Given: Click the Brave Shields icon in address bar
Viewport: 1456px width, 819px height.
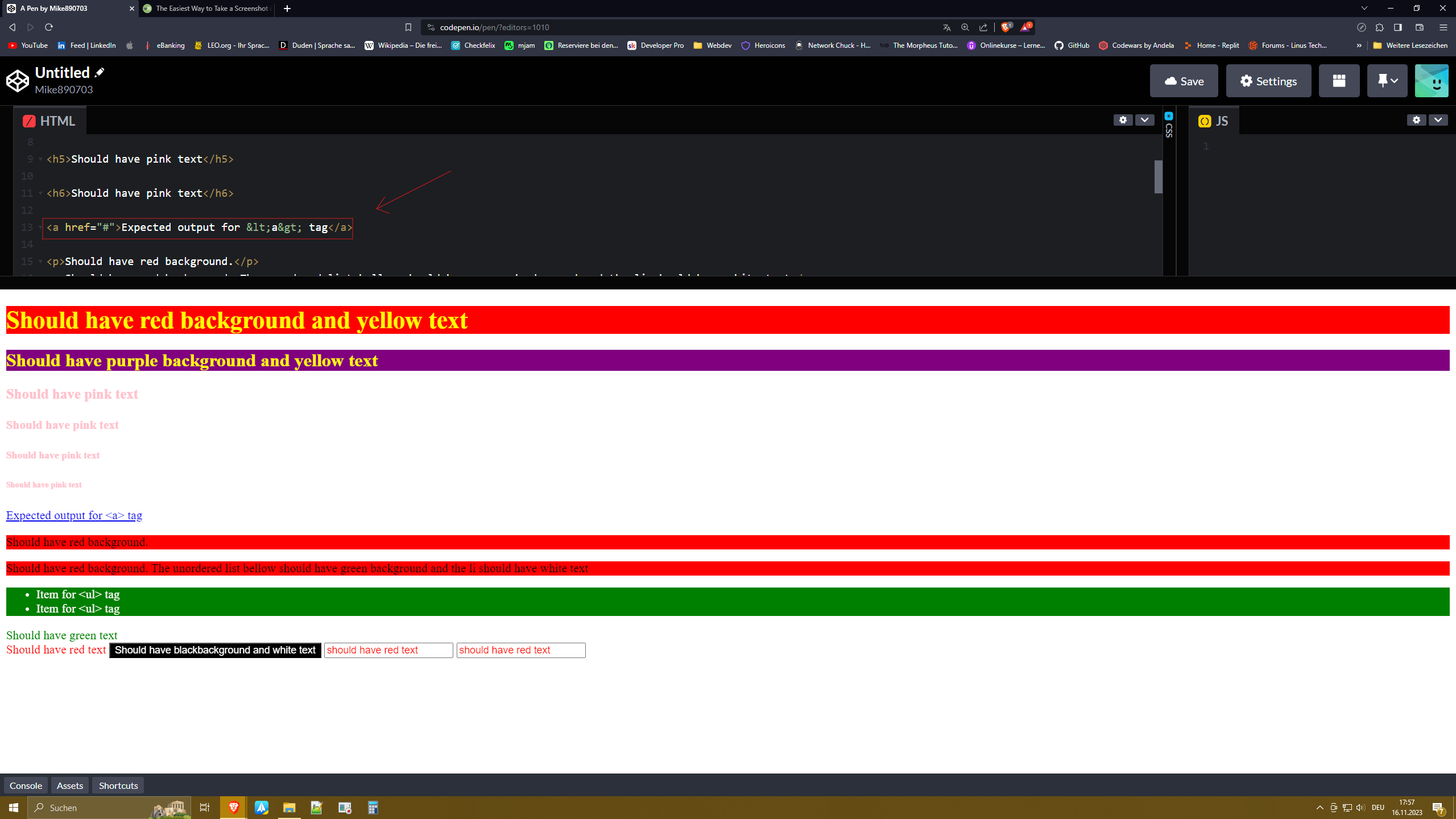Looking at the screenshot, I should click(1006, 27).
